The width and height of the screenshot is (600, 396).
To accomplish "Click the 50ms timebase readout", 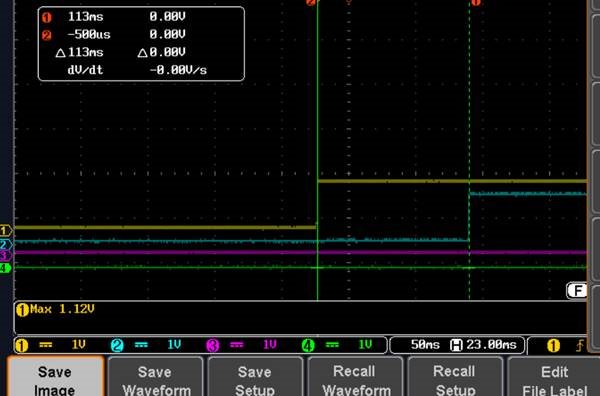I will pos(425,345).
